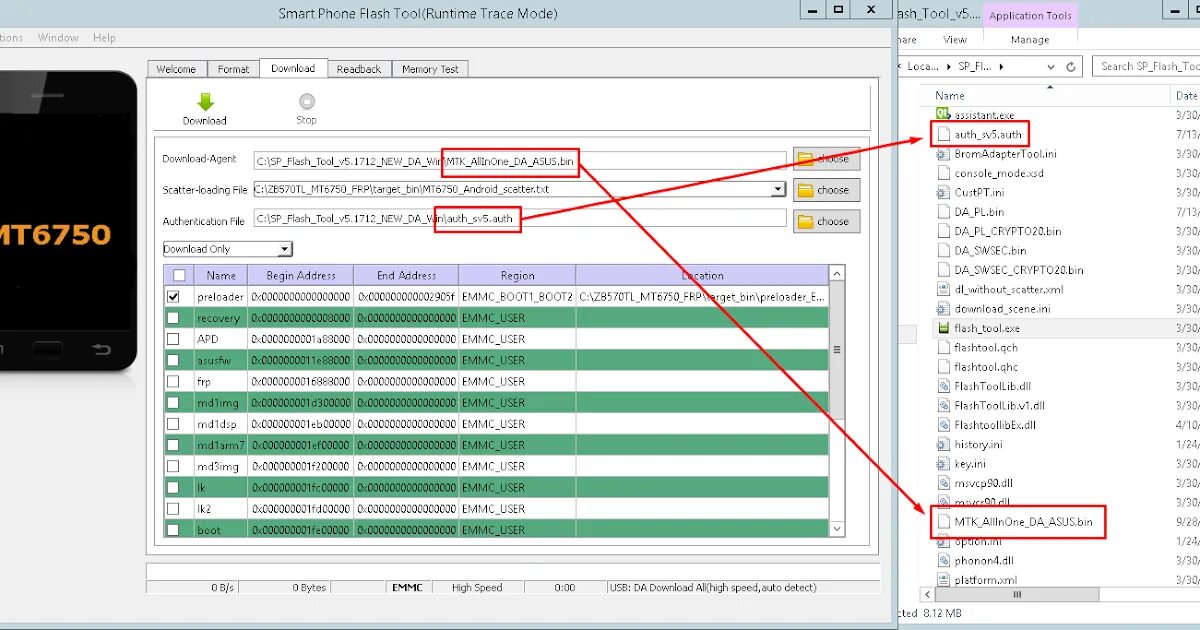Select DA_PL_CRYPTO20.bin in Explorer list

click(1008, 231)
